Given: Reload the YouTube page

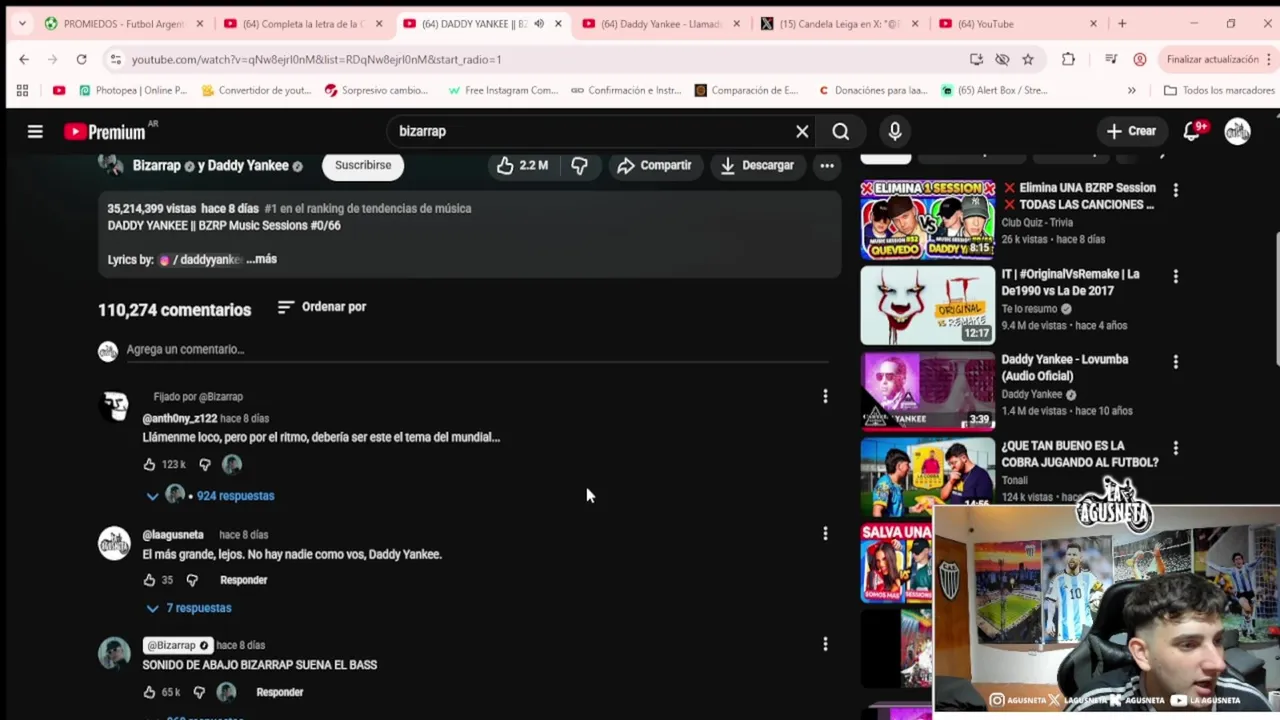Looking at the screenshot, I should (82, 59).
